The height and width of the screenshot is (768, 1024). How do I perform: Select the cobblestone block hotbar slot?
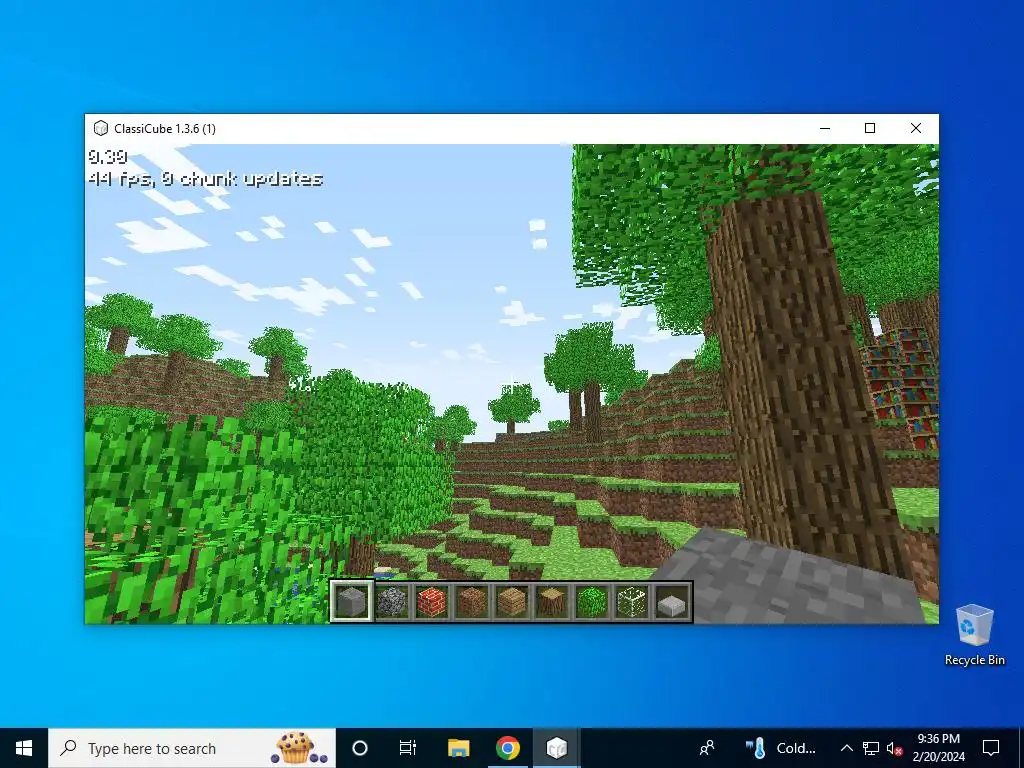point(392,601)
